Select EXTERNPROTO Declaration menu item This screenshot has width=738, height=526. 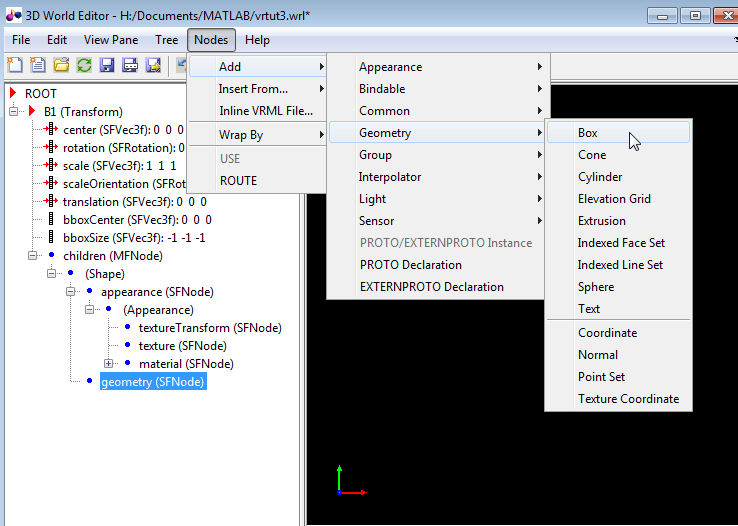pos(438,287)
